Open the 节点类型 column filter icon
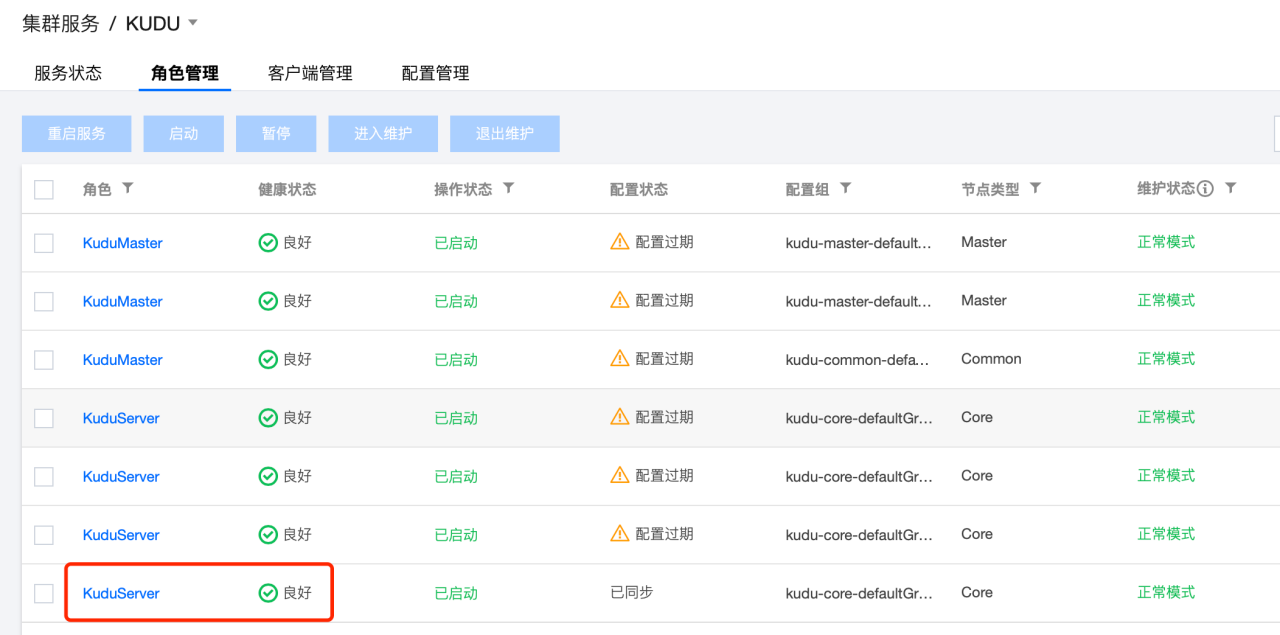 (1035, 188)
